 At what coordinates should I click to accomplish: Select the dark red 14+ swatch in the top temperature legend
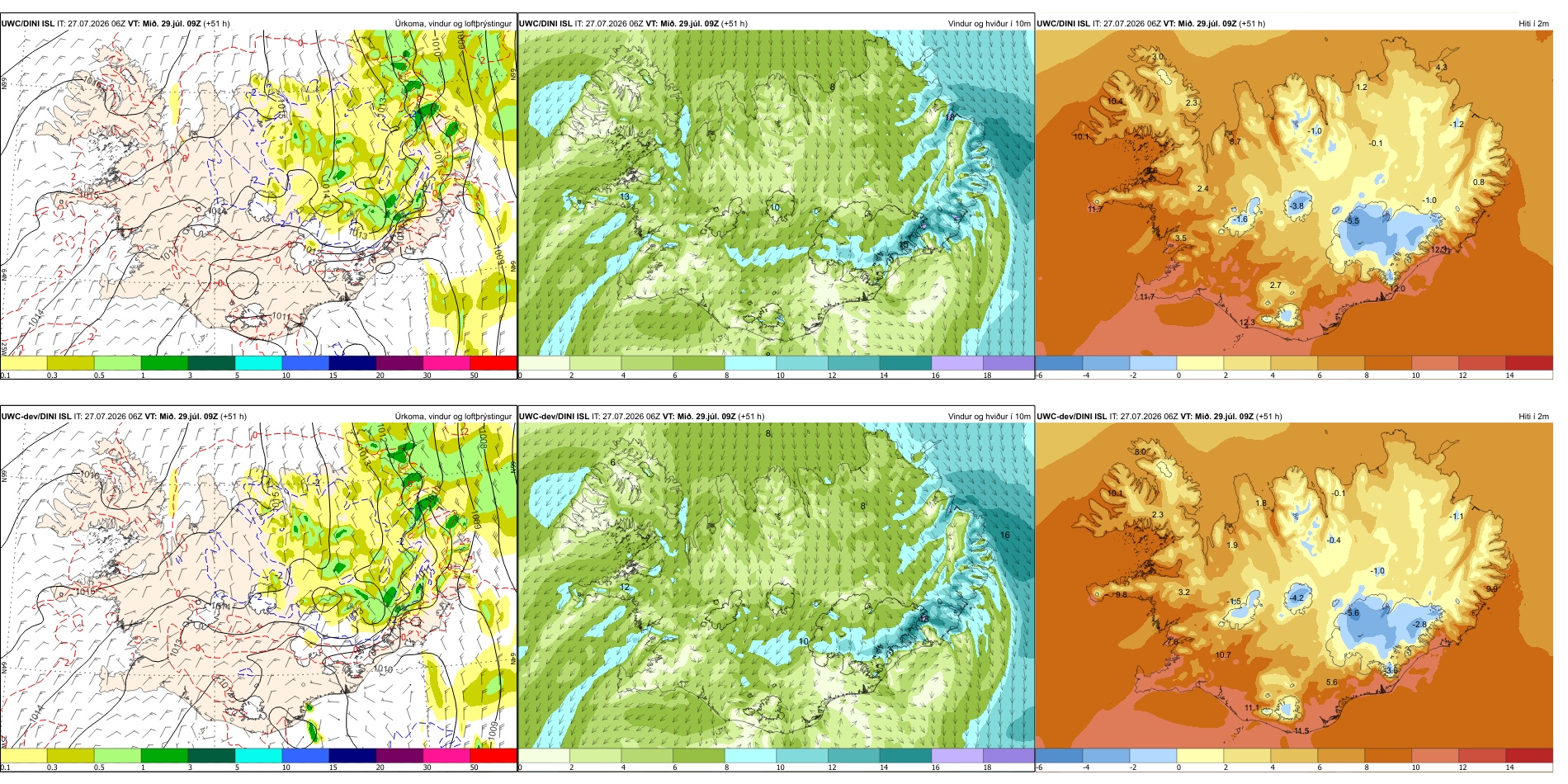pos(1529,362)
